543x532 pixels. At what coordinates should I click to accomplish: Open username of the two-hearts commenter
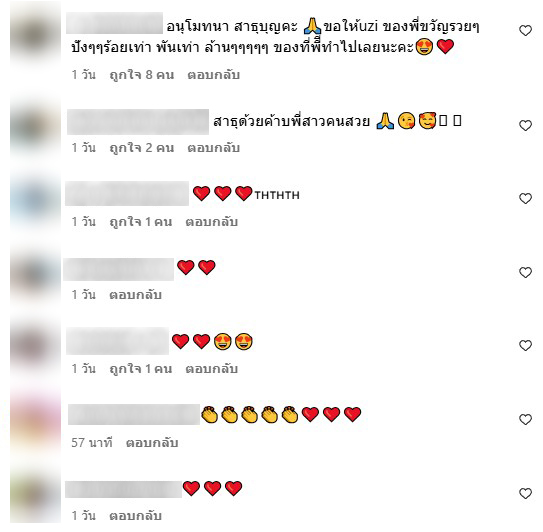click(118, 269)
